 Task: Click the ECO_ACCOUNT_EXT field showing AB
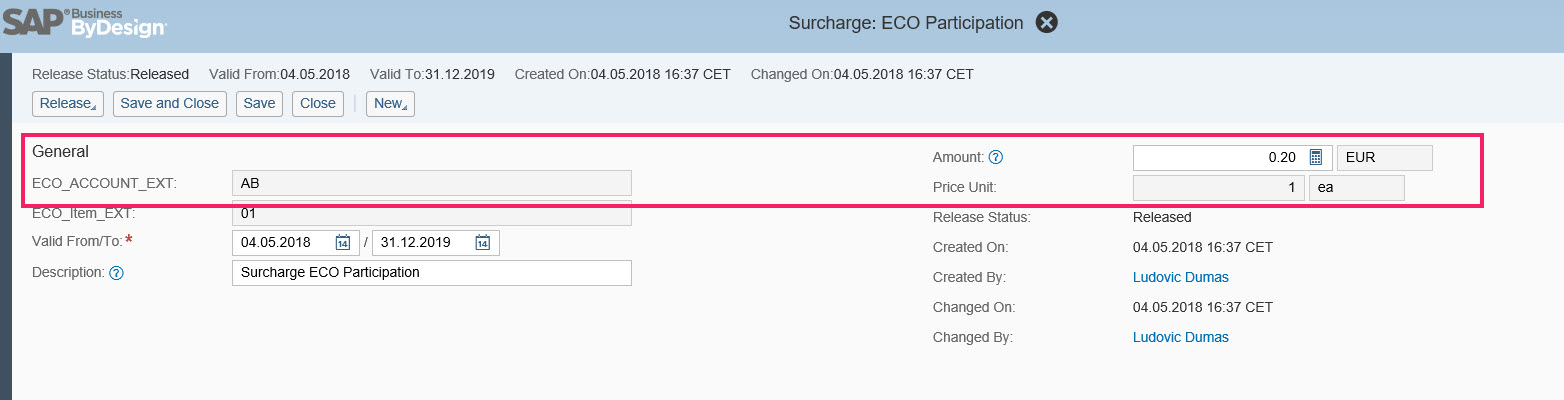pos(432,183)
